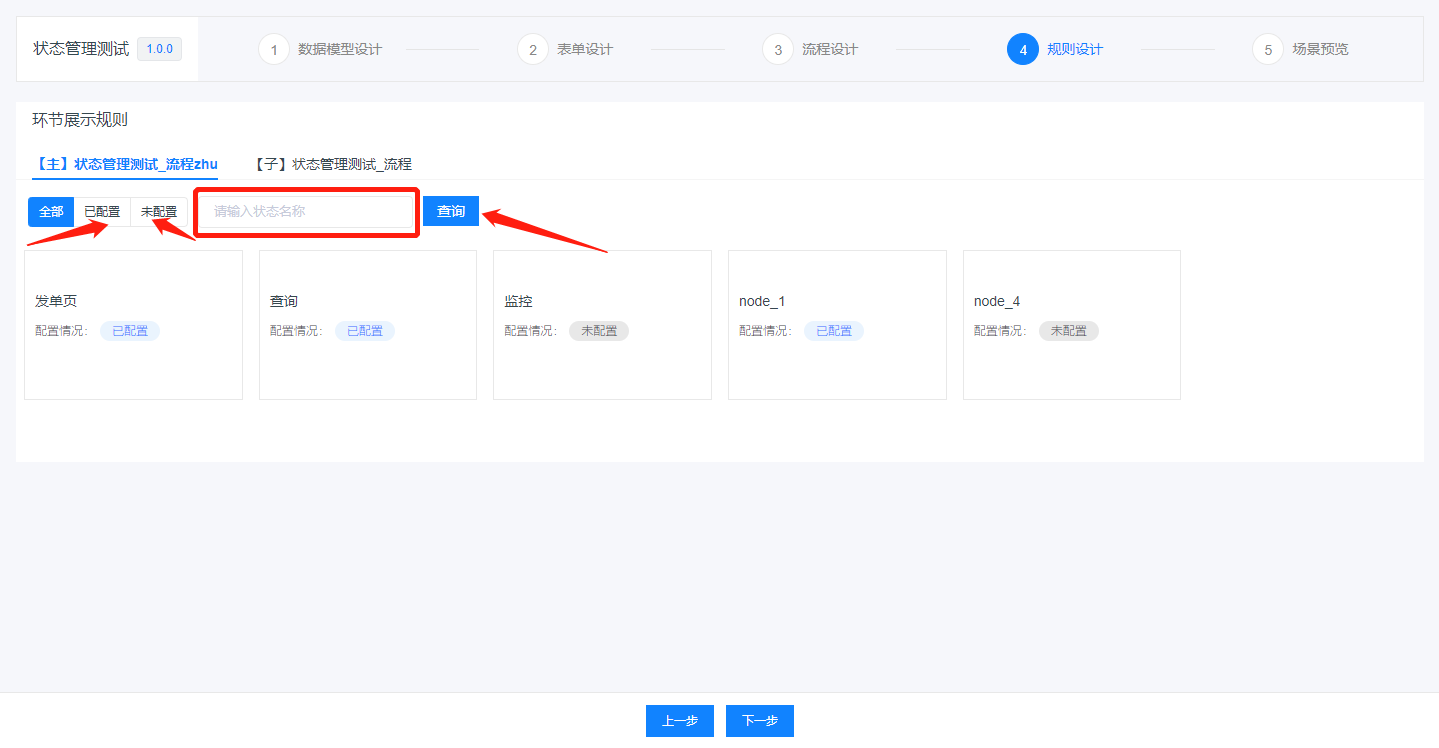1439x748 pixels.
Task: Click 未配置 tag on 监控 card
Action: coord(599,331)
